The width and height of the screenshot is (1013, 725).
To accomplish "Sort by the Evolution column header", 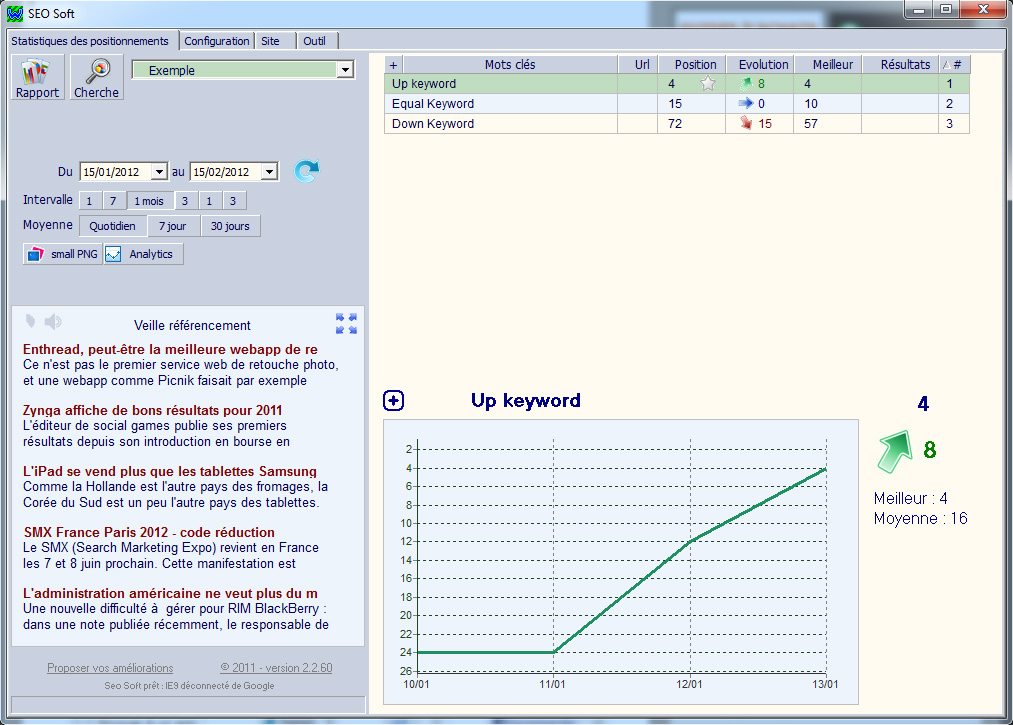I will tap(760, 65).
